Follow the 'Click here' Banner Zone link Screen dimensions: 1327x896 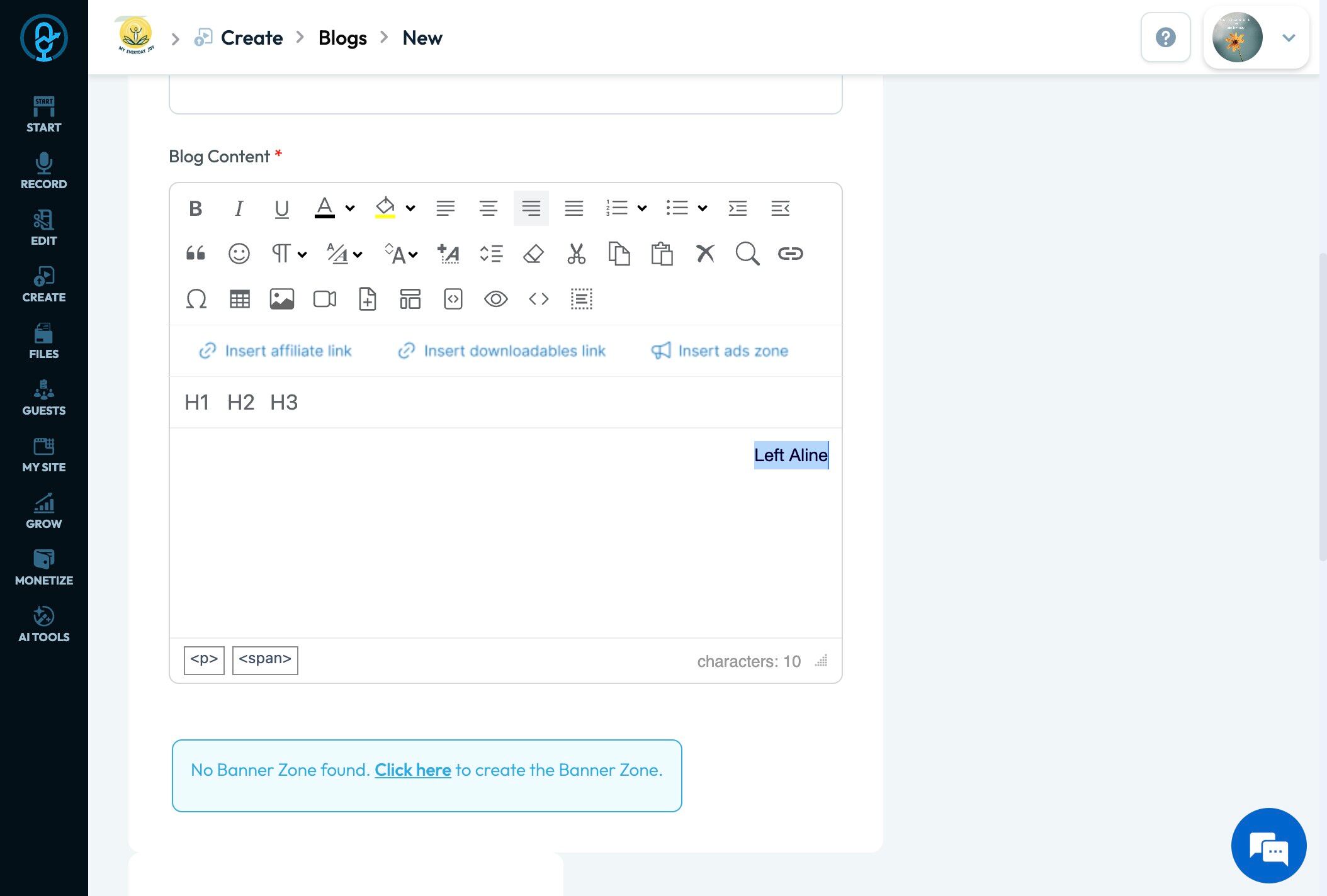point(412,770)
